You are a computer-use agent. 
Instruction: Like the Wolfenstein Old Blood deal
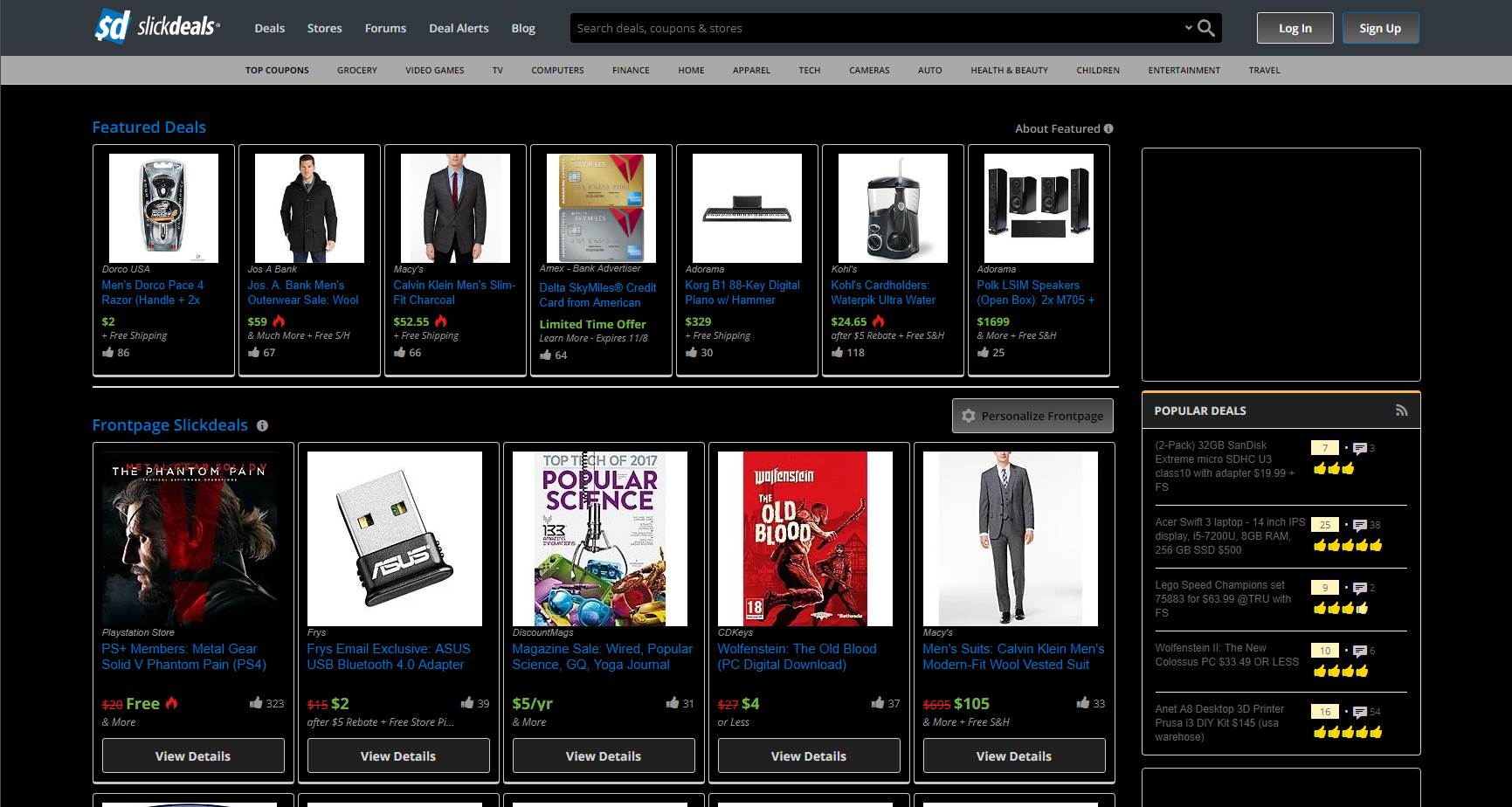click(x=877, y=703)
